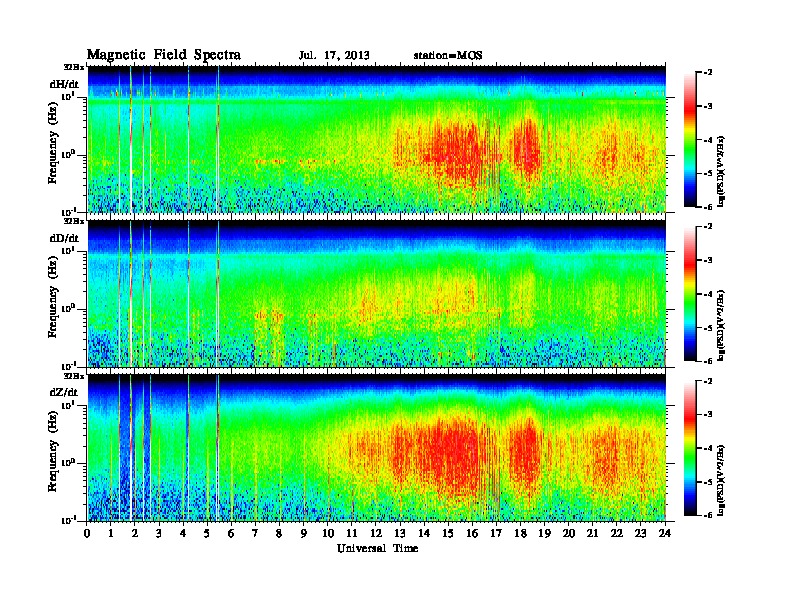The image size is (792, 612).
Task: Click the -4 tick on the dD/dt colorbar
Action: (708, 294)
